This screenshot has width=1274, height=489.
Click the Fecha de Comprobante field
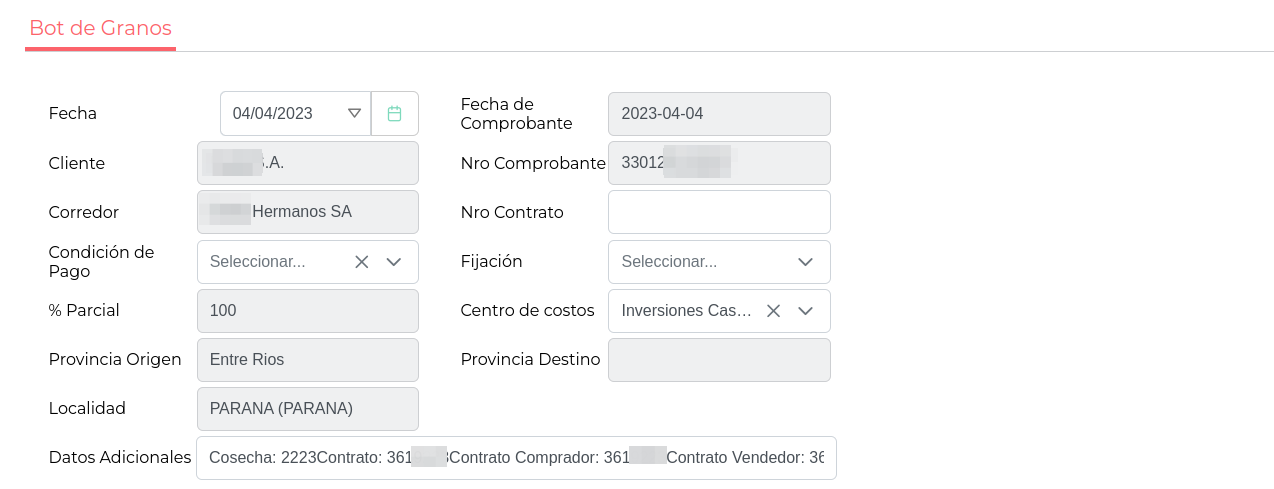pos(719,114)
